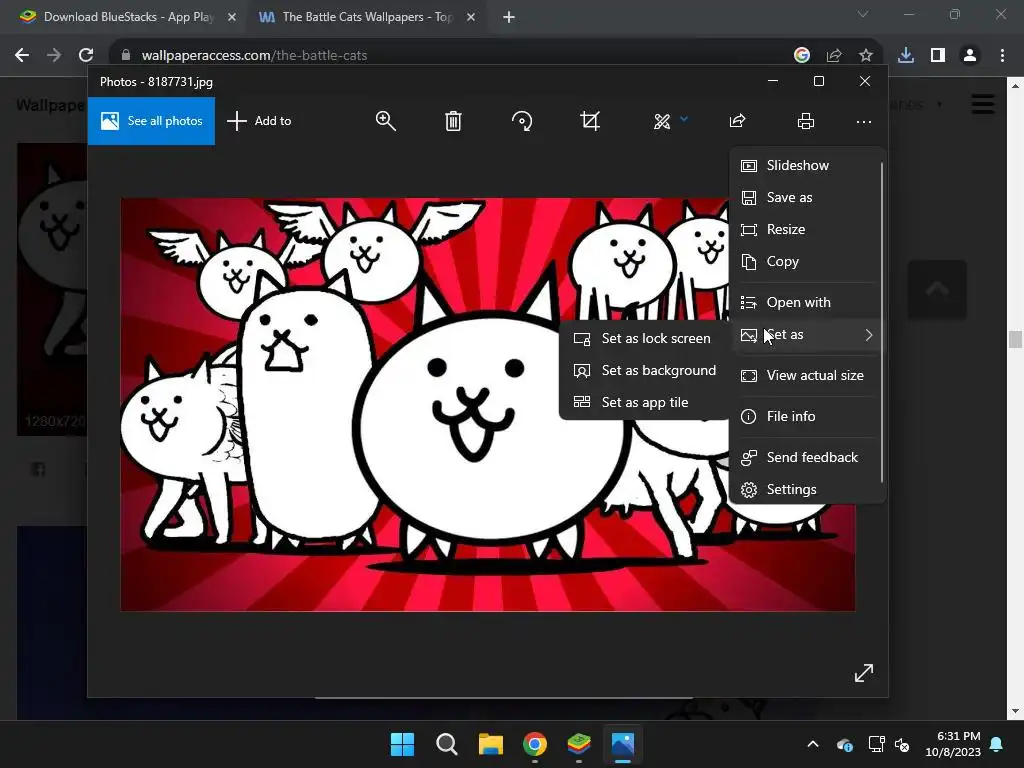Choose Copy from the menu
The width and height of the screenshot is (1024, 768).
pos(805,261)
